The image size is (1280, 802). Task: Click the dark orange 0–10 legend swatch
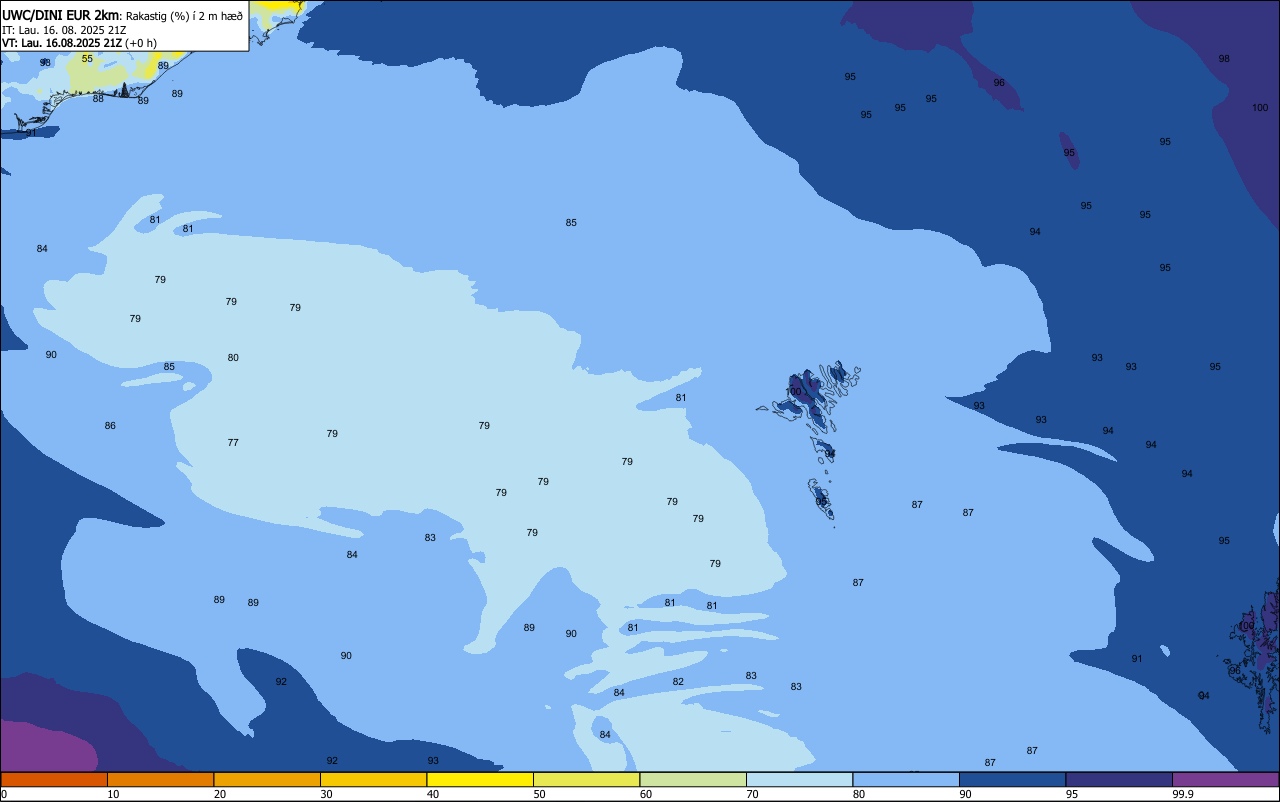[x=54, y=779]
